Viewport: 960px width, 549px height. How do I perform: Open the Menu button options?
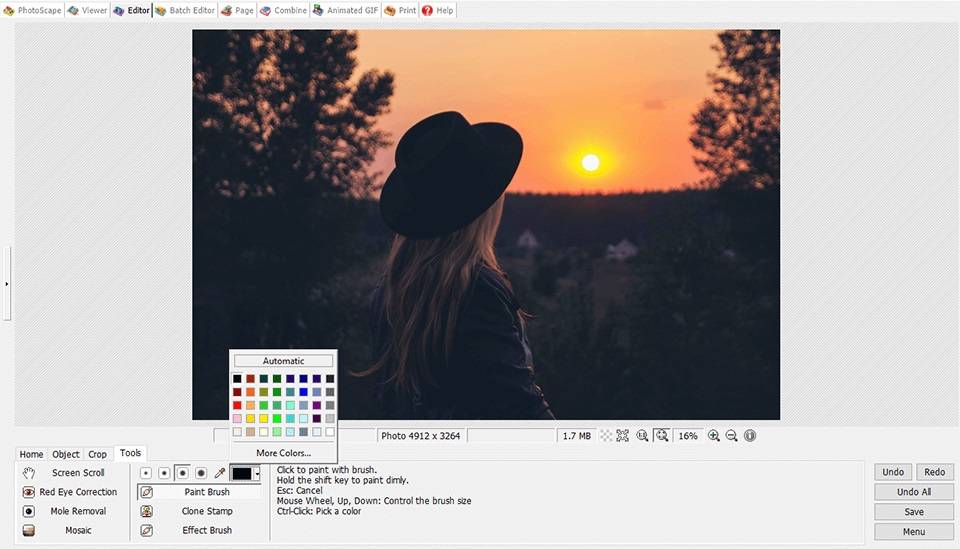pos(914,531)
